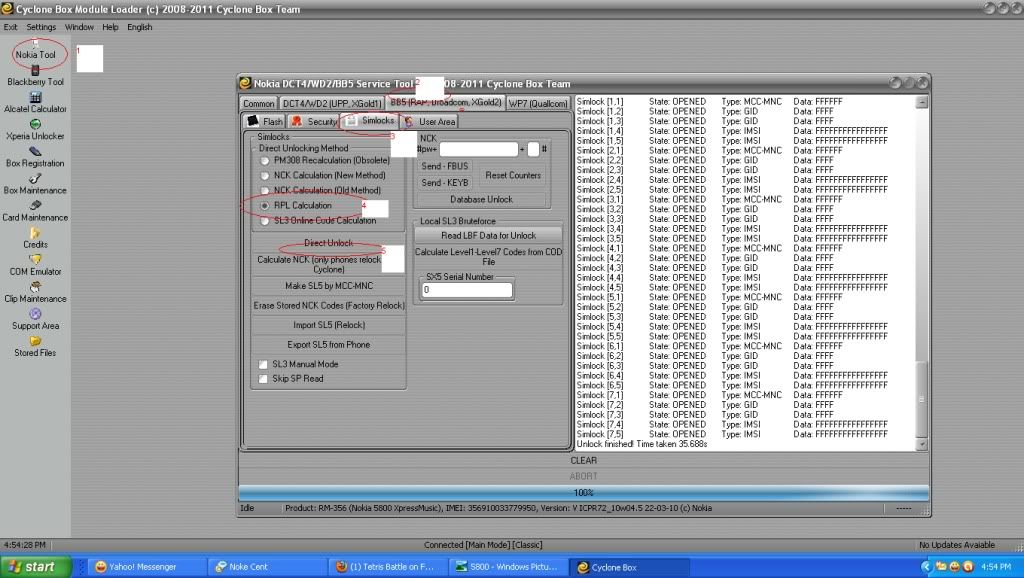Image resolution: width=1024 pixels, height=578 pixels.
Task: Open the Stored Files folder
Action: 35,346
